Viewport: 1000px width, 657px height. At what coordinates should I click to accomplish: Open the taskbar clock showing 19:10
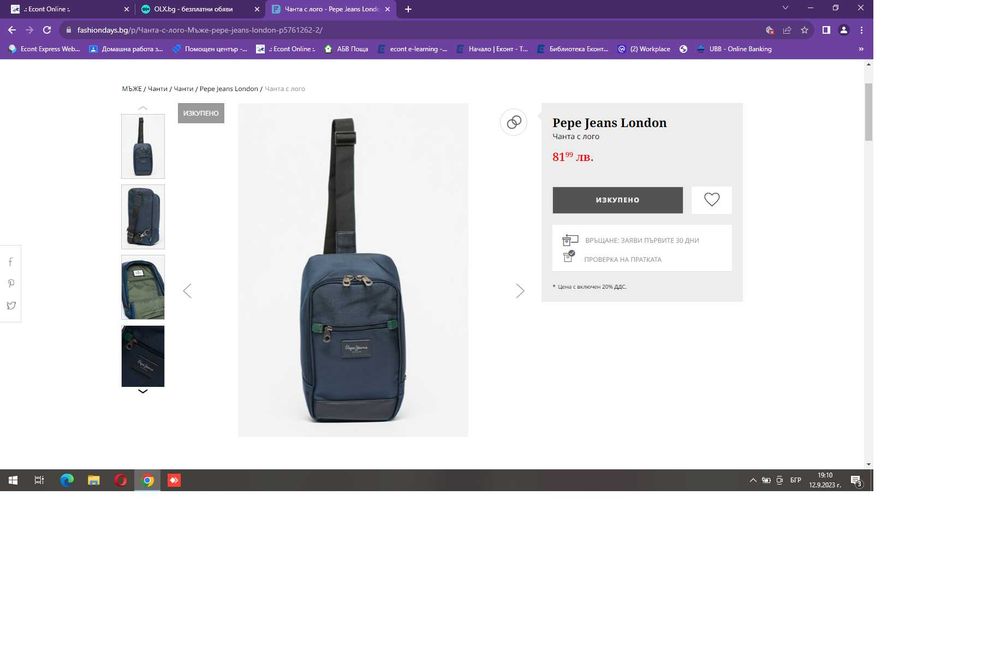click(825, 480)
